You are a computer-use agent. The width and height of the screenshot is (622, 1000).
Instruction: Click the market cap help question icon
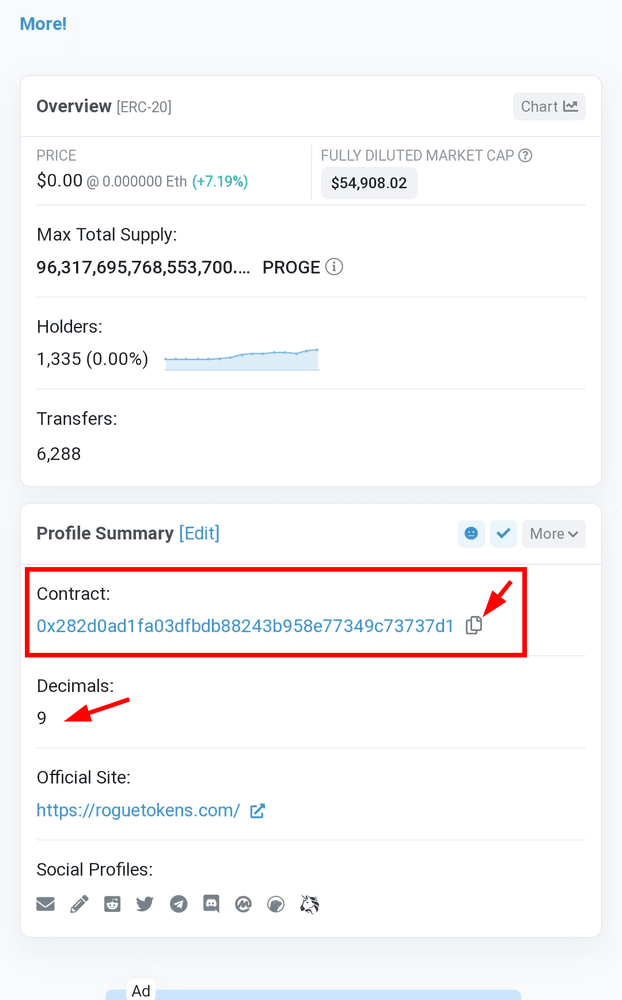pos(525,155)
